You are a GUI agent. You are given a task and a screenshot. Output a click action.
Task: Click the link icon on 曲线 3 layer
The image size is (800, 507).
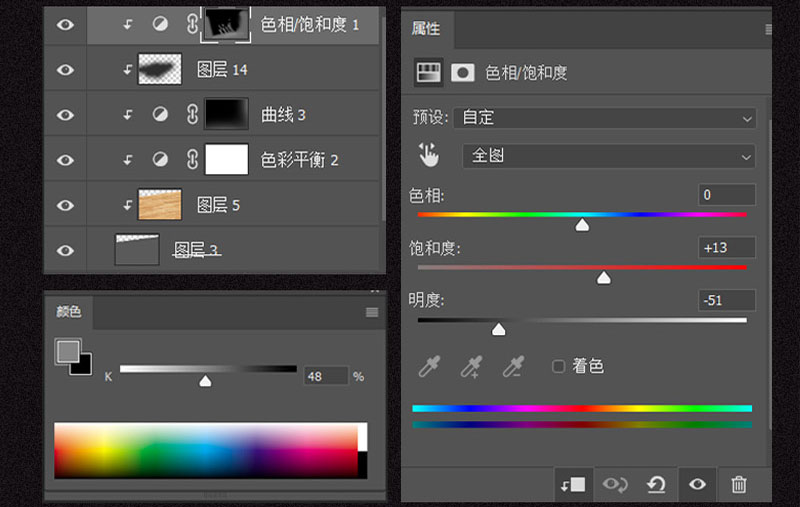pyautogui.click(x=192, y=114)
